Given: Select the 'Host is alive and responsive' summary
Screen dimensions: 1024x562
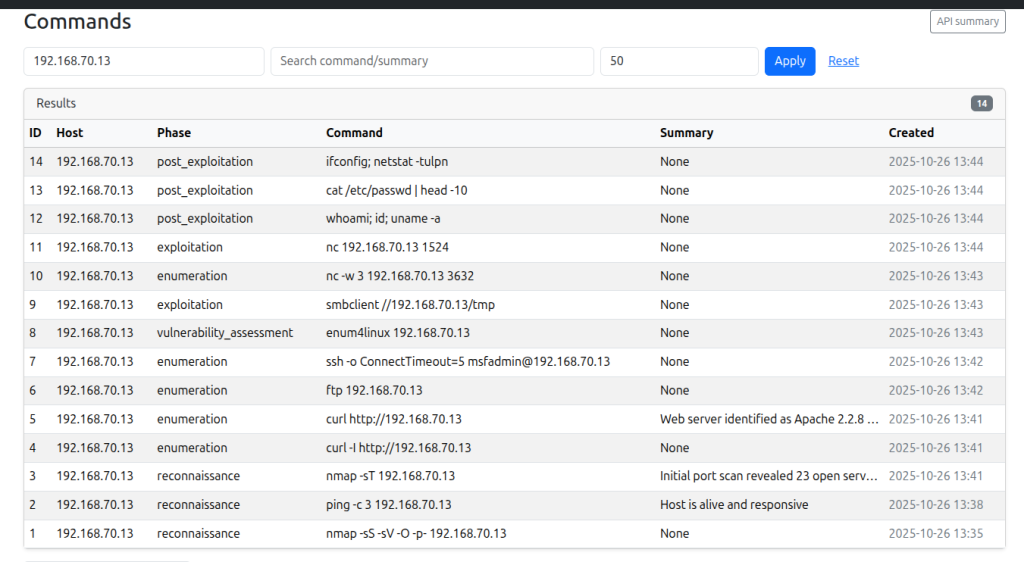Looking at the screenshot, I should pos(734,505).
